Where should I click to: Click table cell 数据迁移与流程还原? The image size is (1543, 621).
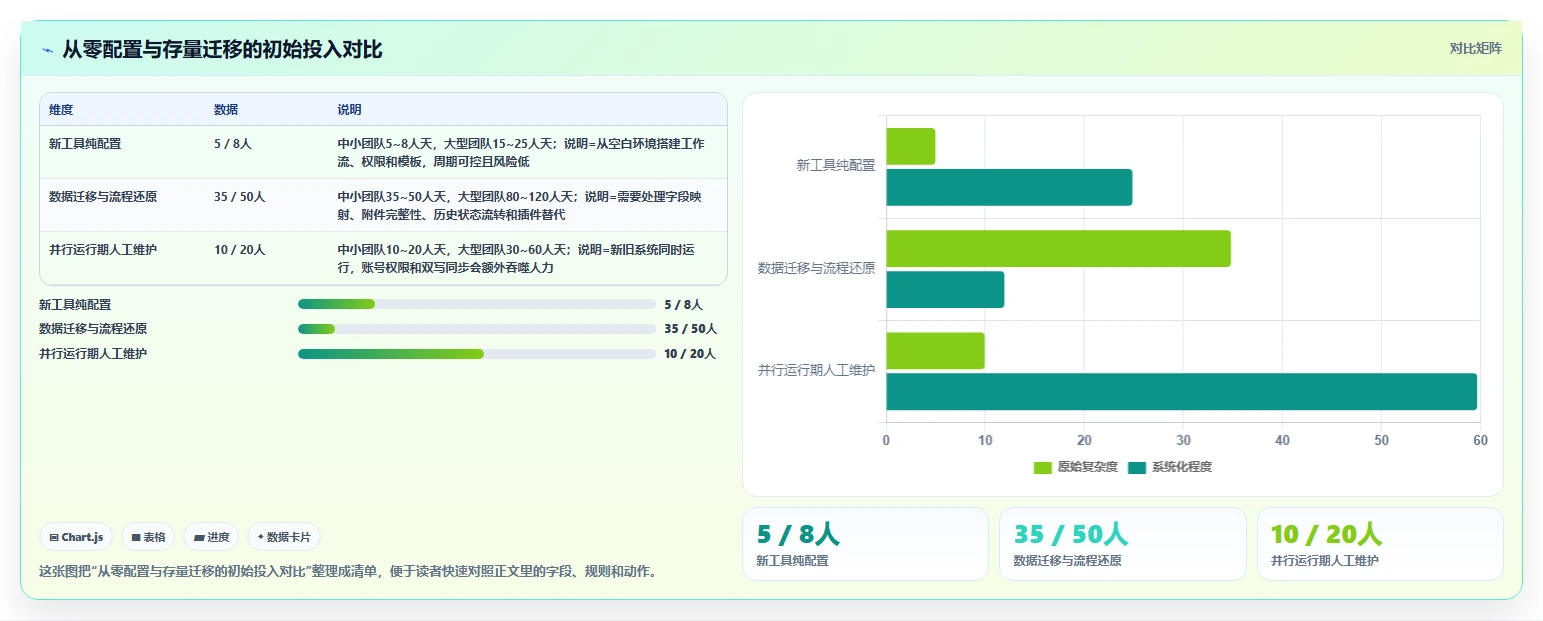pyautogui.click(x=103, y=197)
